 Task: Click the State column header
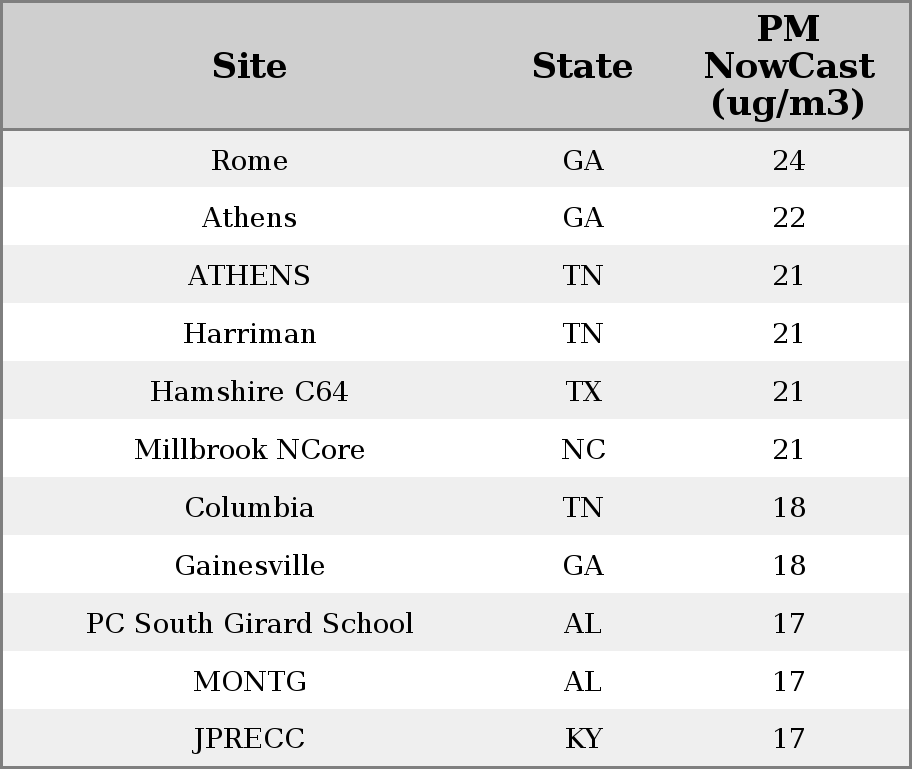pyautogui.click(x=582, y=66)
